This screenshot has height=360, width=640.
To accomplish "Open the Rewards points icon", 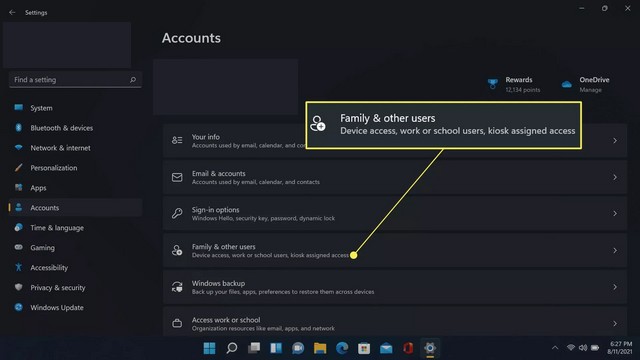I will (493, 84).
